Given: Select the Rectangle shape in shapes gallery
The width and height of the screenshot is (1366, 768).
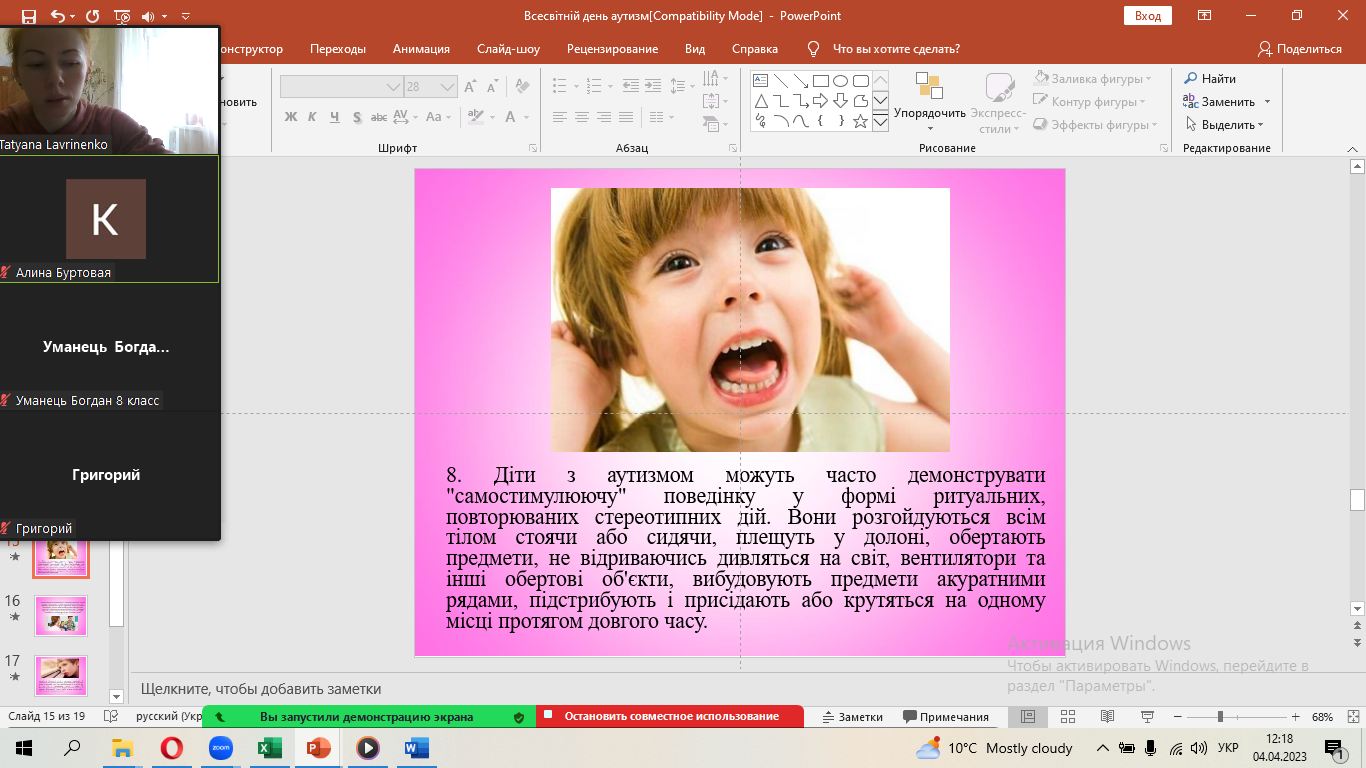Looking at the screenshot, I should point(820,81).
